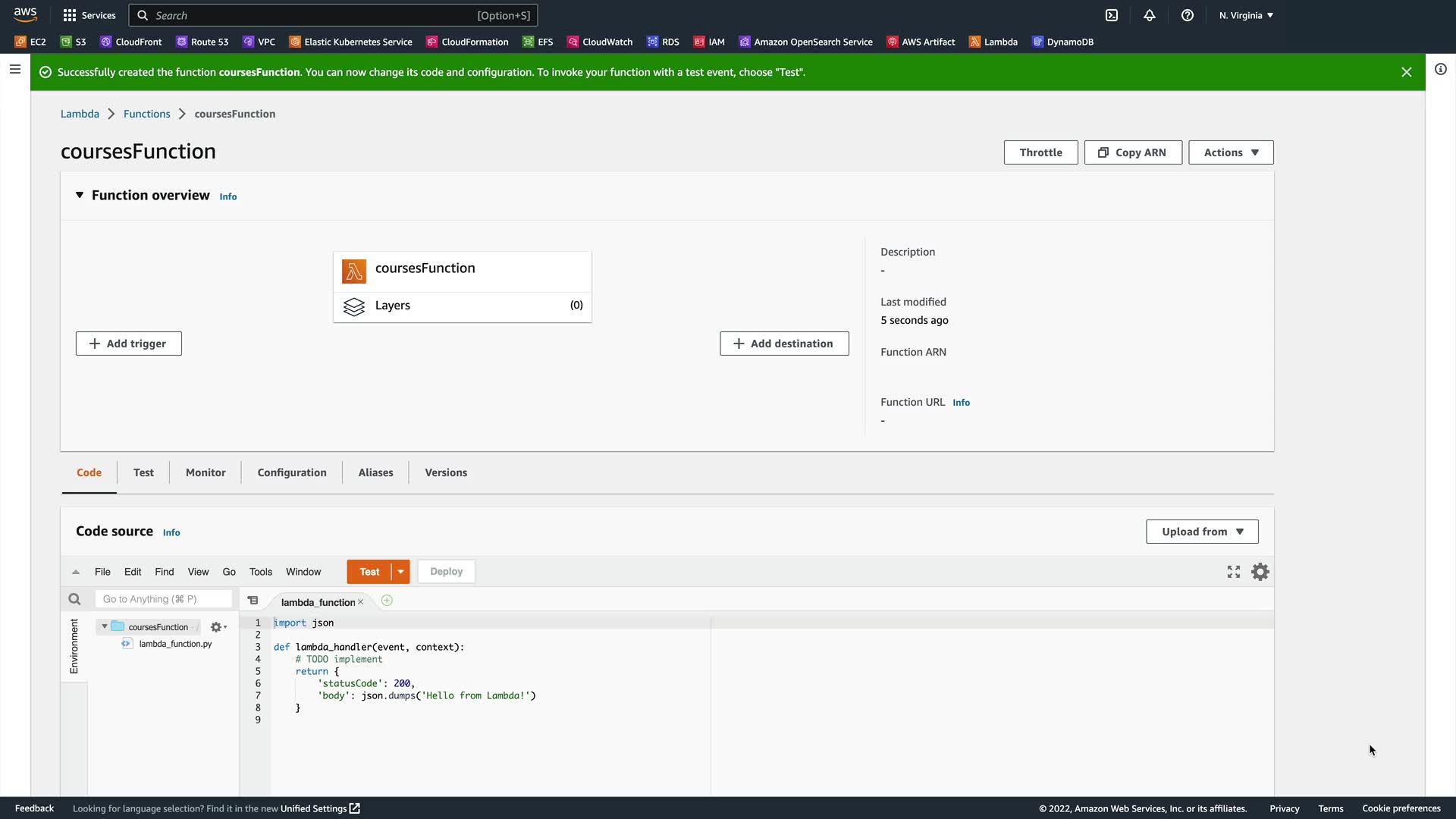Collapse the coursesFunction folder tree
1456x819 pixels.
(105, 626)
